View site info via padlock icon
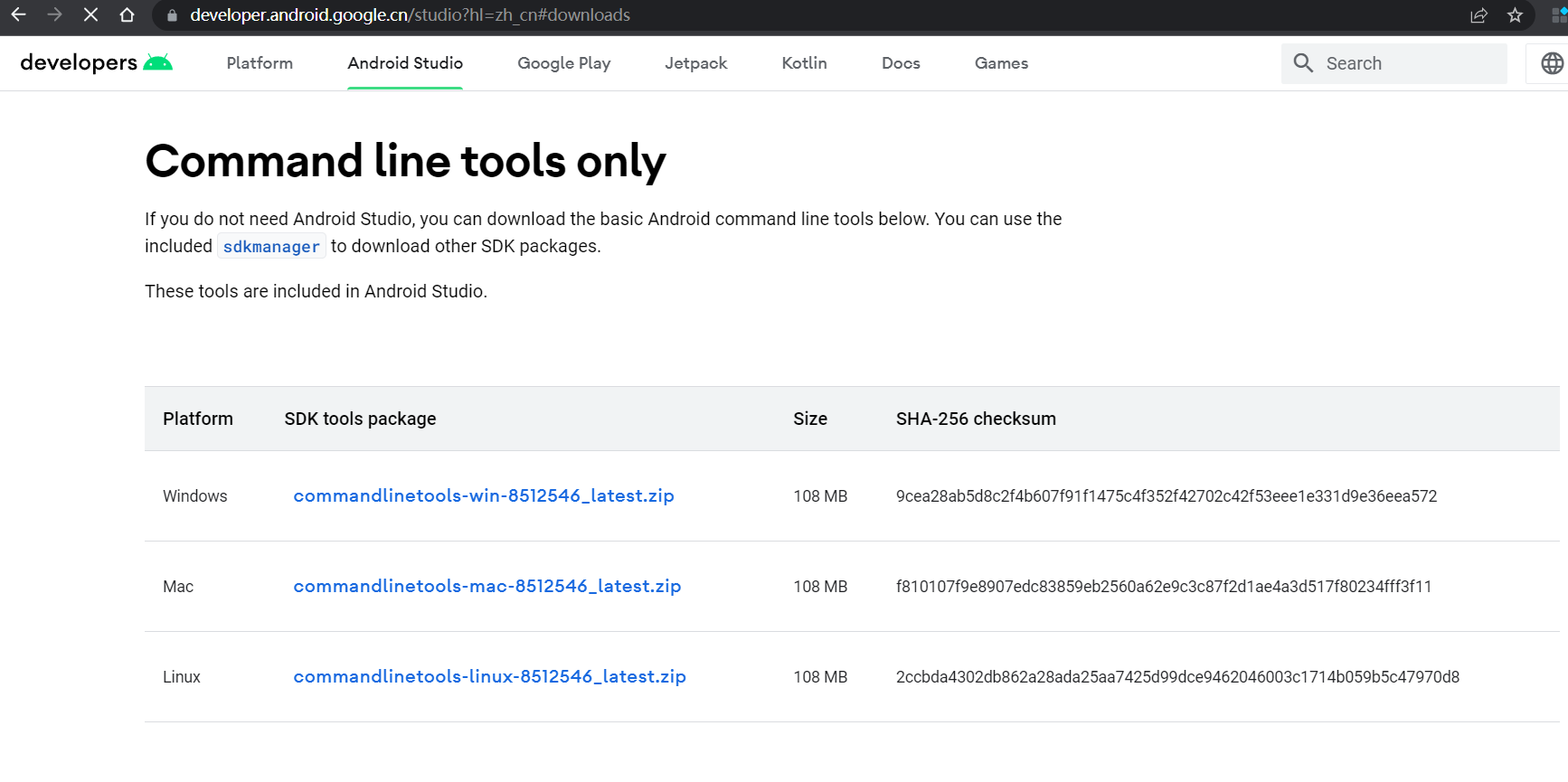 pyautogui.click(x=173, y=15)
